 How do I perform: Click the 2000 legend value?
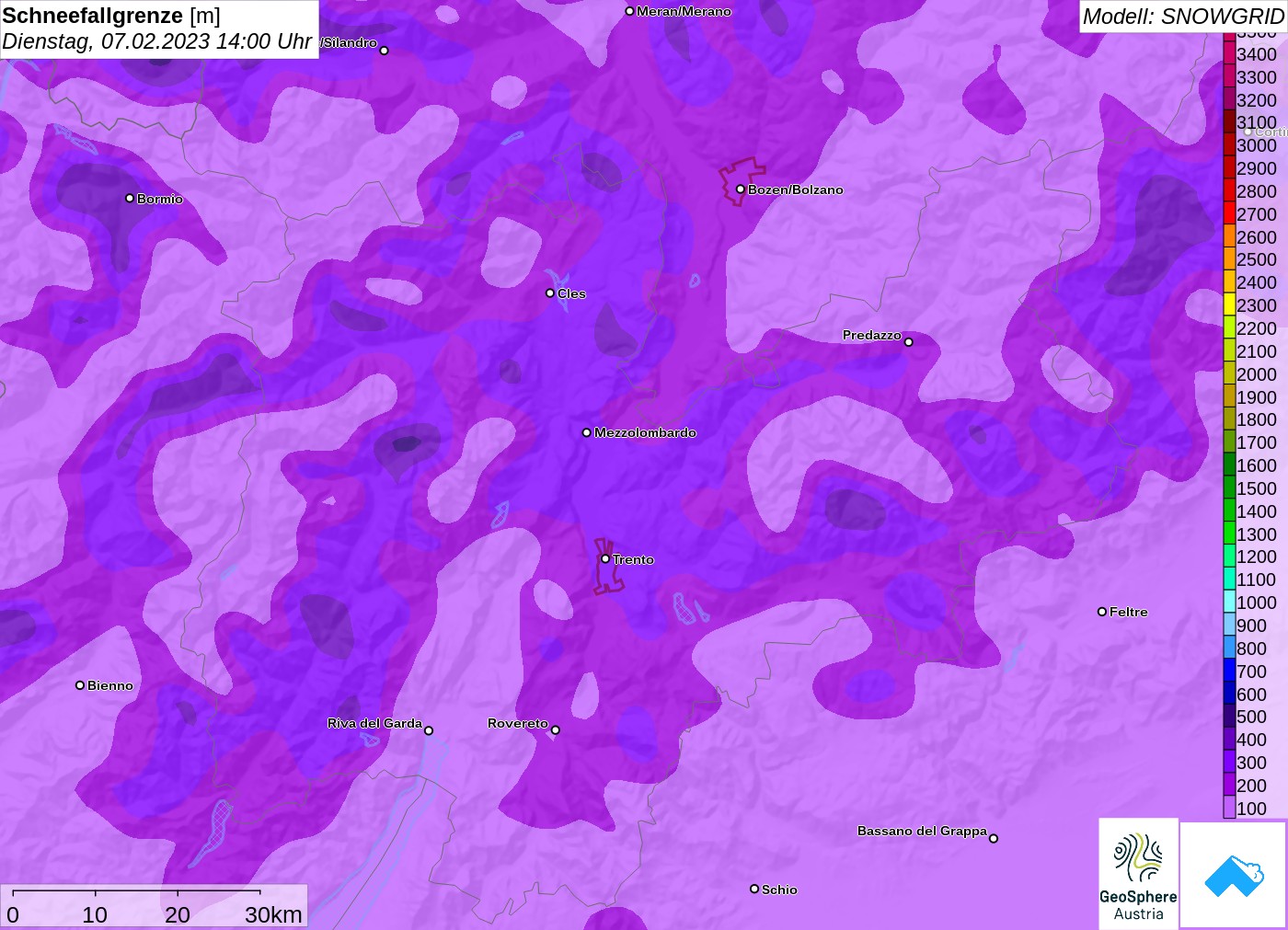click(x=1257, y=374)
